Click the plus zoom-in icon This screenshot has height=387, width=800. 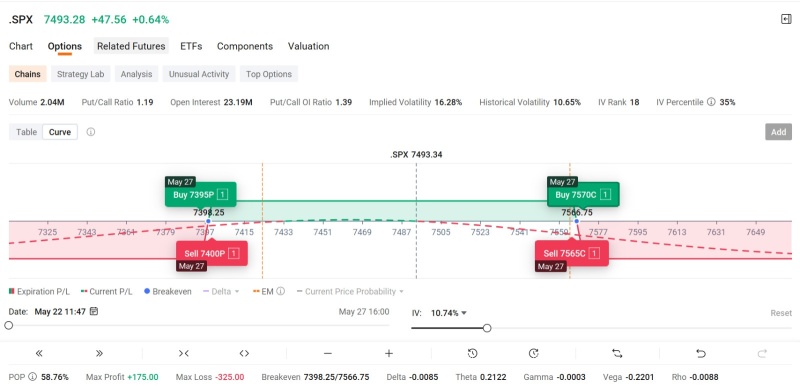click(389, 353)
